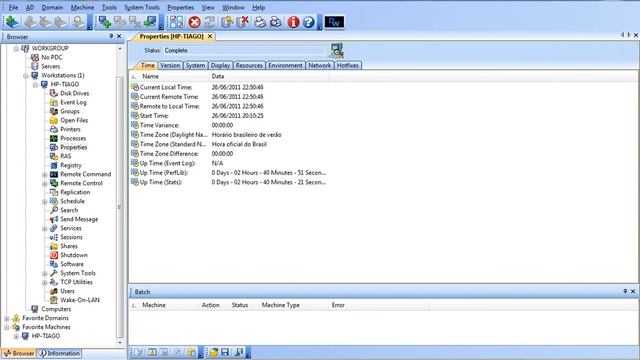This screenshot has width=640, height=360.
Task: Select the Start Time row
Action: point(229,116)
